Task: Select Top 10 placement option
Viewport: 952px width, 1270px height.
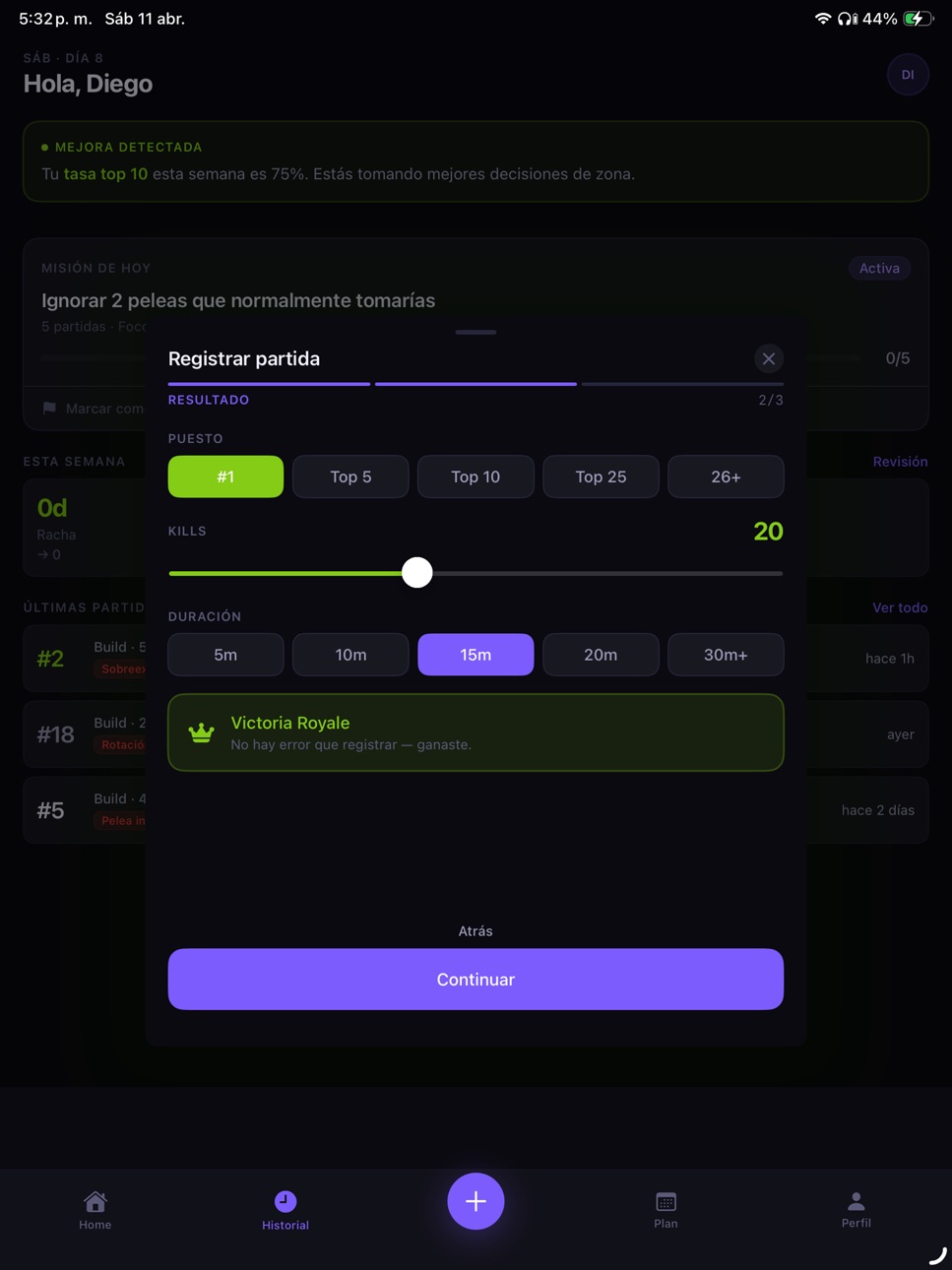Action: (x=476, y=476)
